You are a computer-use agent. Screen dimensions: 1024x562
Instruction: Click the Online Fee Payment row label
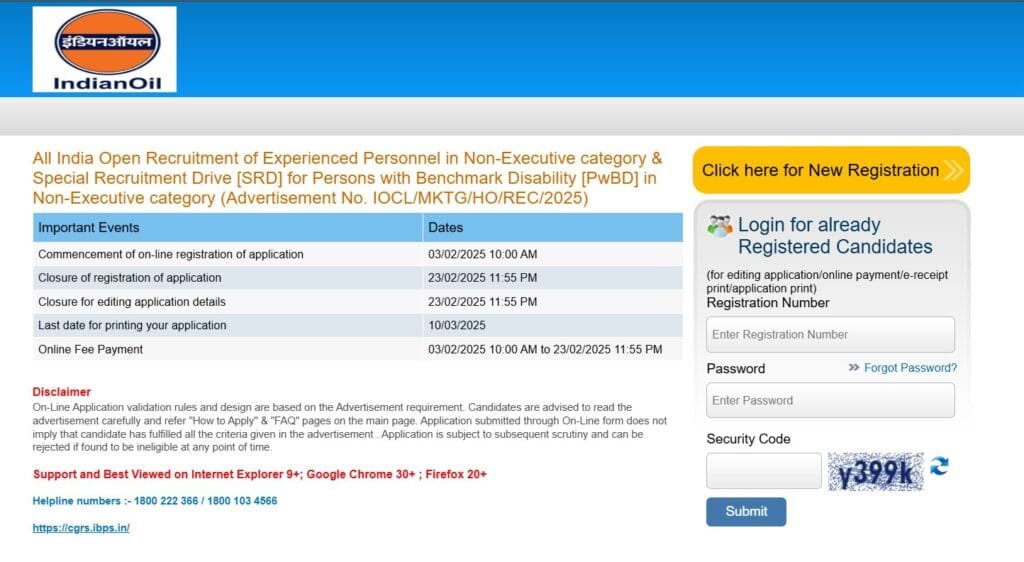click(x=91, y=349)
